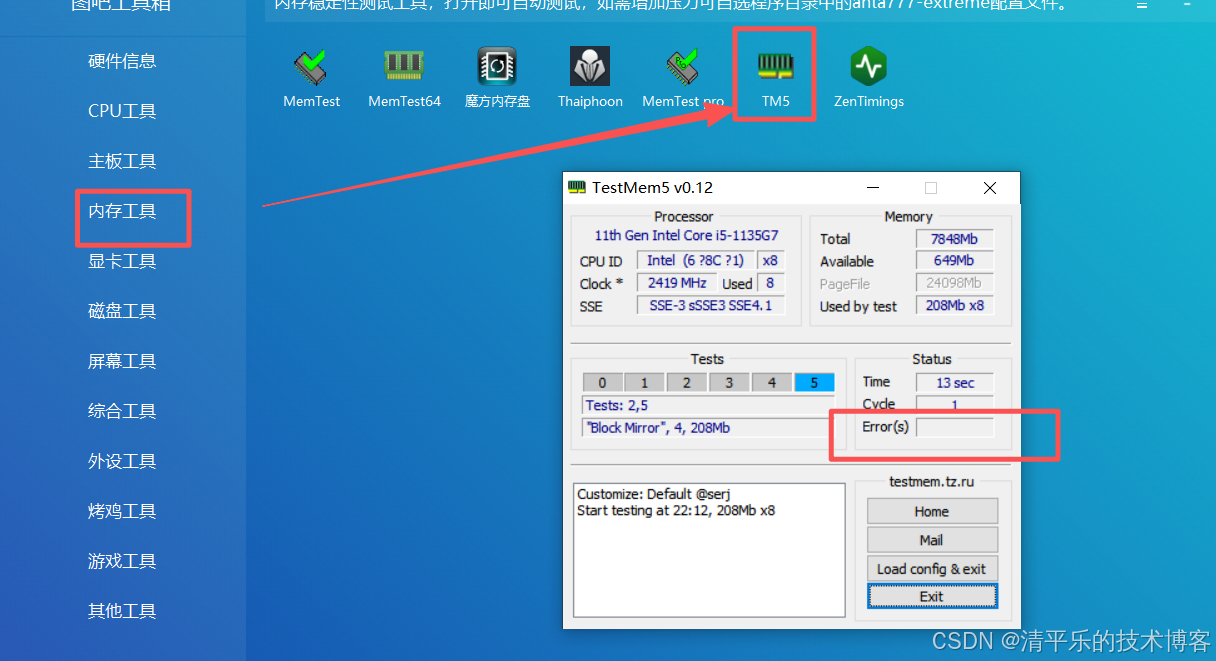Launch the Thaiphoon icon
The height and width of the screenshot is (661, 1216).
(590, 66)
